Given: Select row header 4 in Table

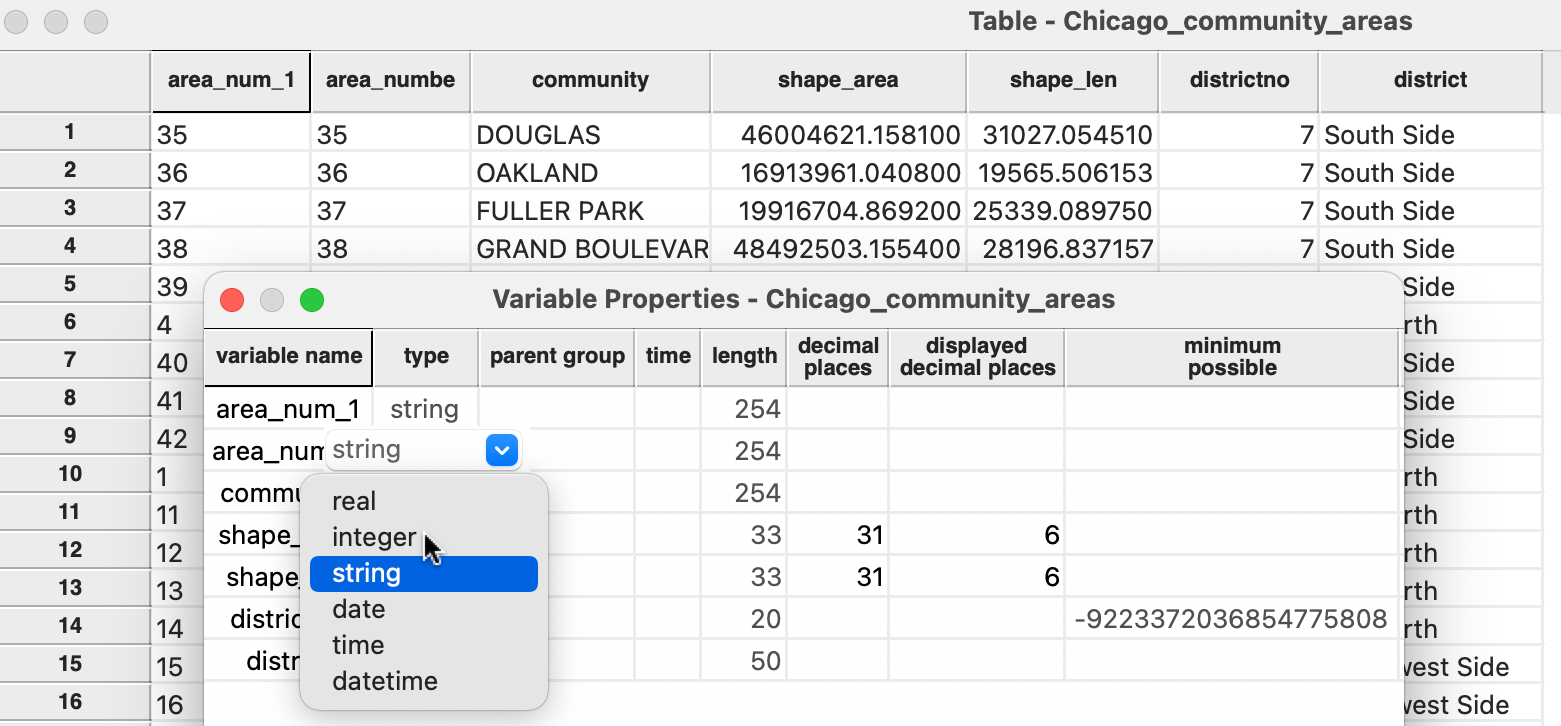Looking at the screenshot, I should tap(75, 246).
